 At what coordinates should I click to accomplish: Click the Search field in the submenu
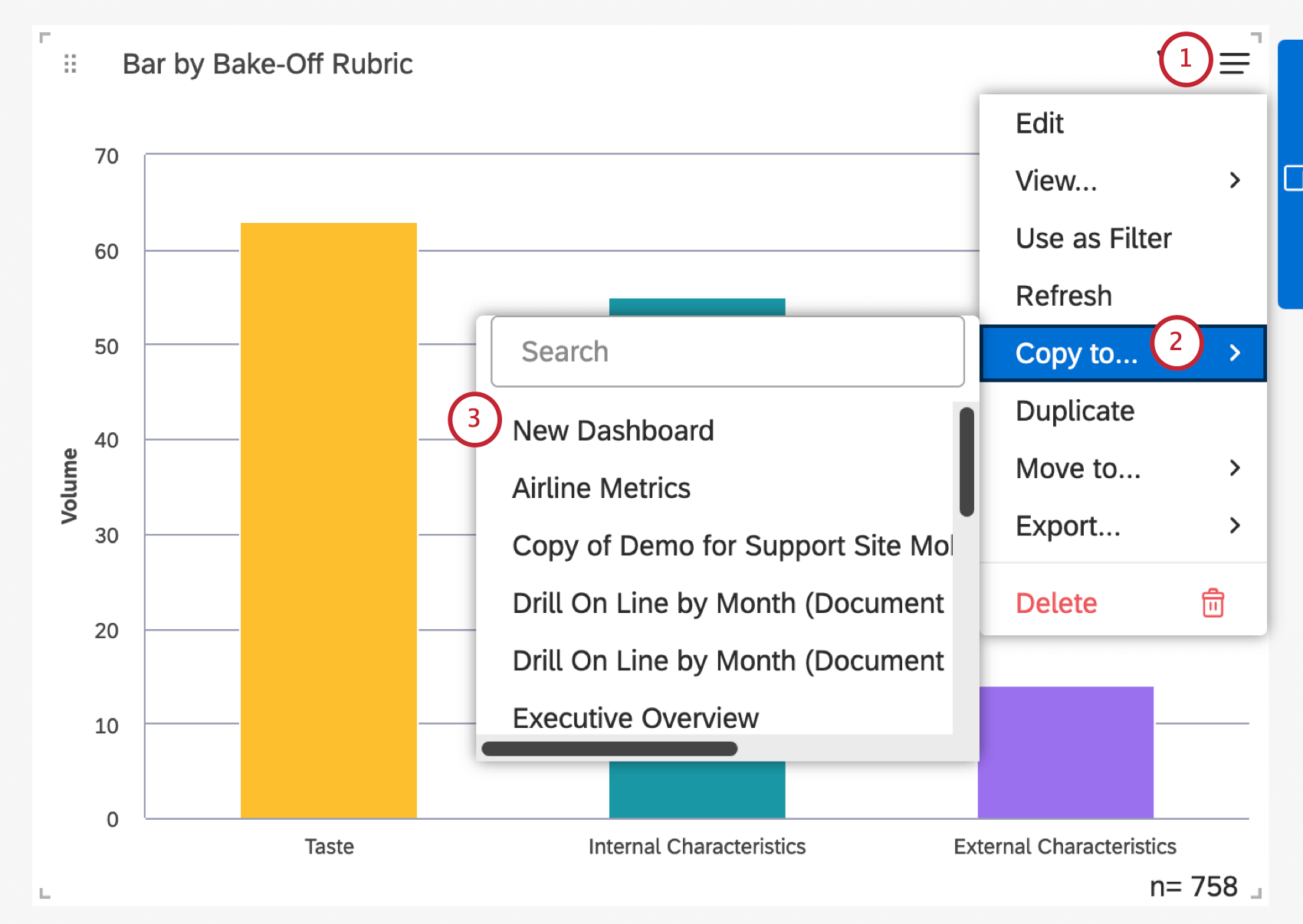click(x=727, y=352)
